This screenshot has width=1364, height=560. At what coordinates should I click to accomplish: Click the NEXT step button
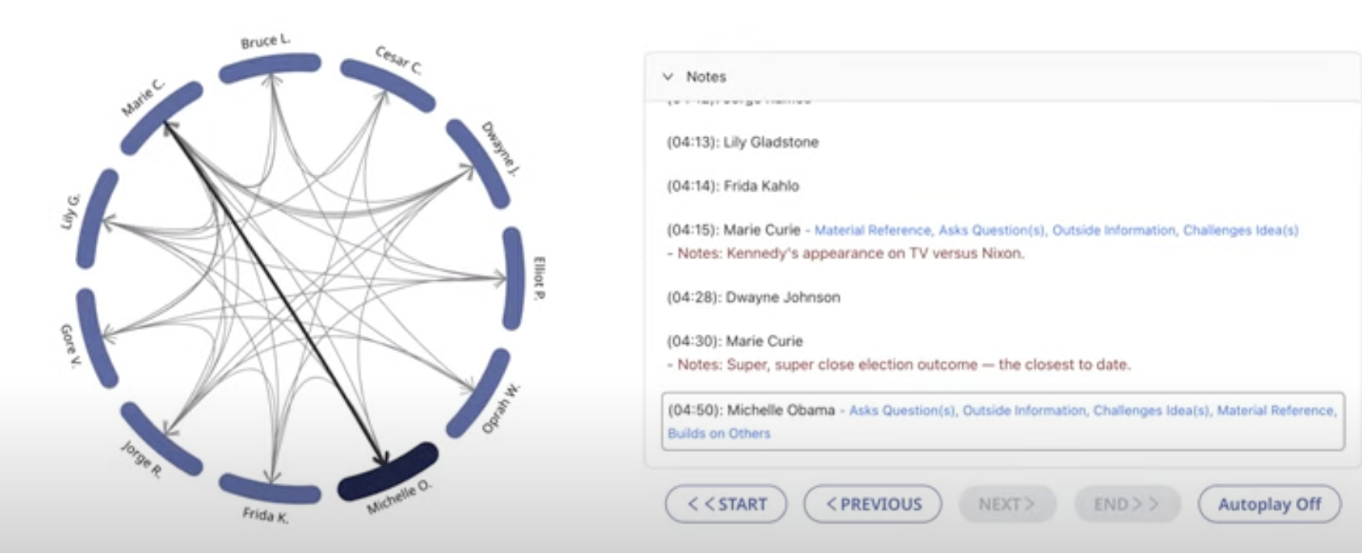pyautogui.click(x=1006, y=505)
